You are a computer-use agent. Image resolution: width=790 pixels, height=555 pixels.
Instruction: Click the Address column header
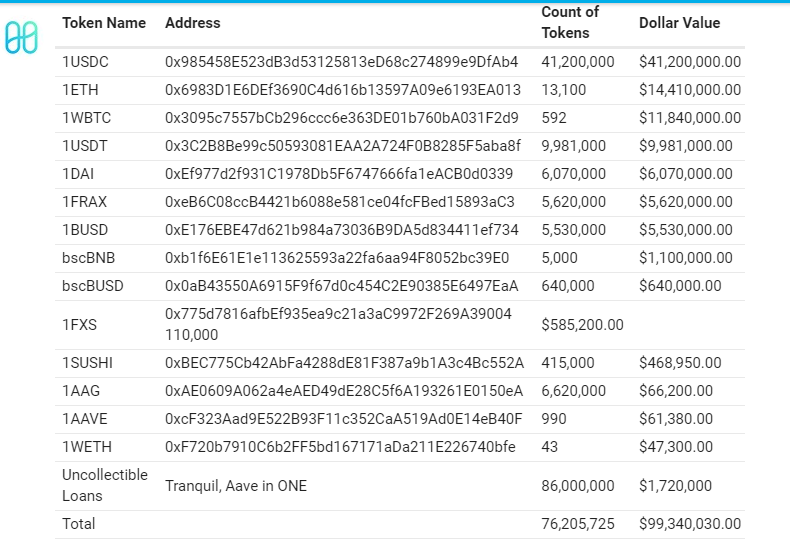(193, 23)
